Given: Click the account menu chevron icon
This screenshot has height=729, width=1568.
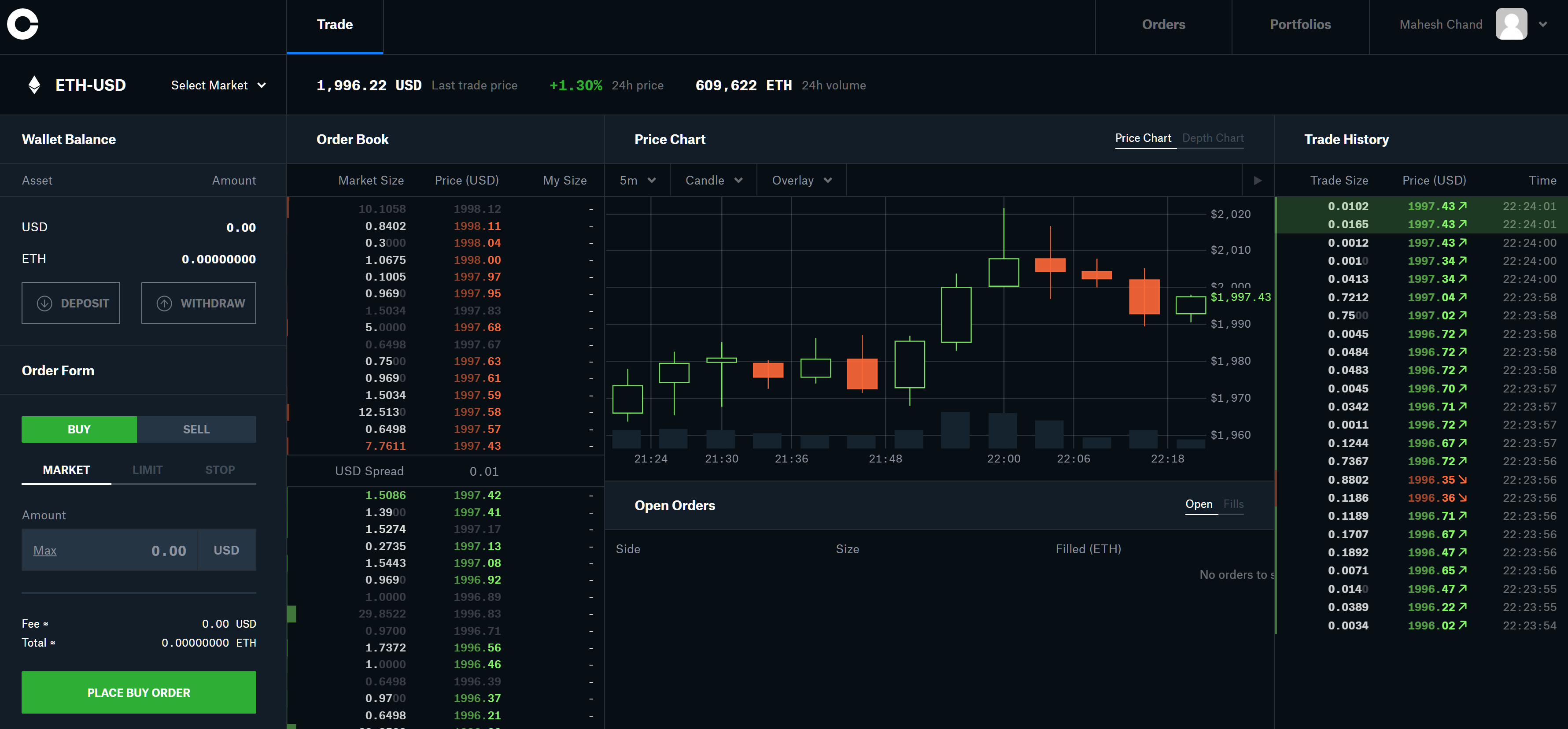Looking at the screenshot, I should coord(1542,24).
